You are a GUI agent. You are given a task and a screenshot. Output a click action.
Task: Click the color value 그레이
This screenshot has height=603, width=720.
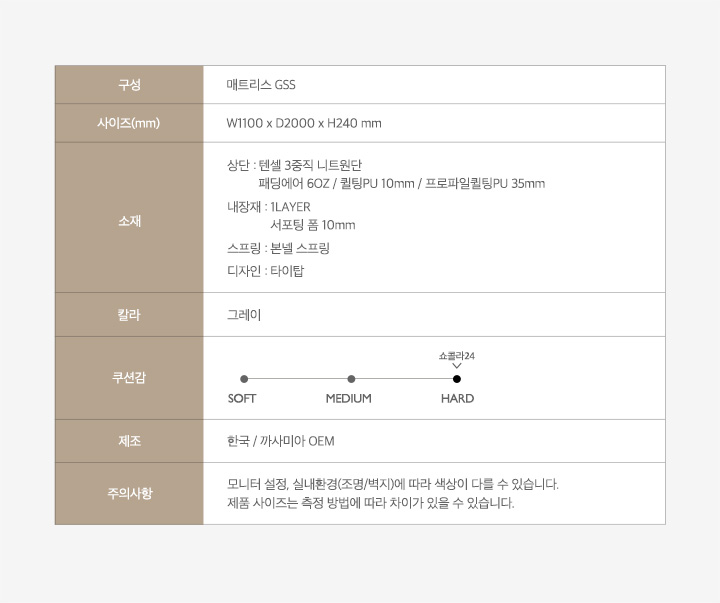pyautogui.click(x=244, y=315)
